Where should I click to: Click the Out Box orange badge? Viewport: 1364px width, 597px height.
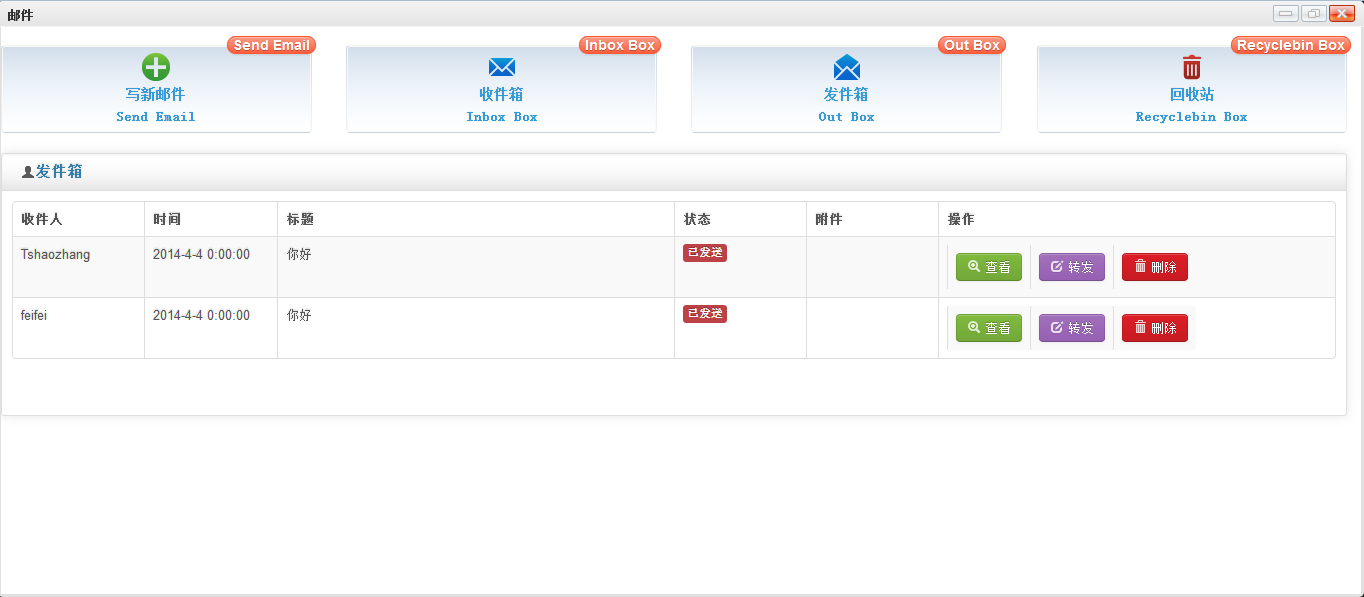coord(972,45)
